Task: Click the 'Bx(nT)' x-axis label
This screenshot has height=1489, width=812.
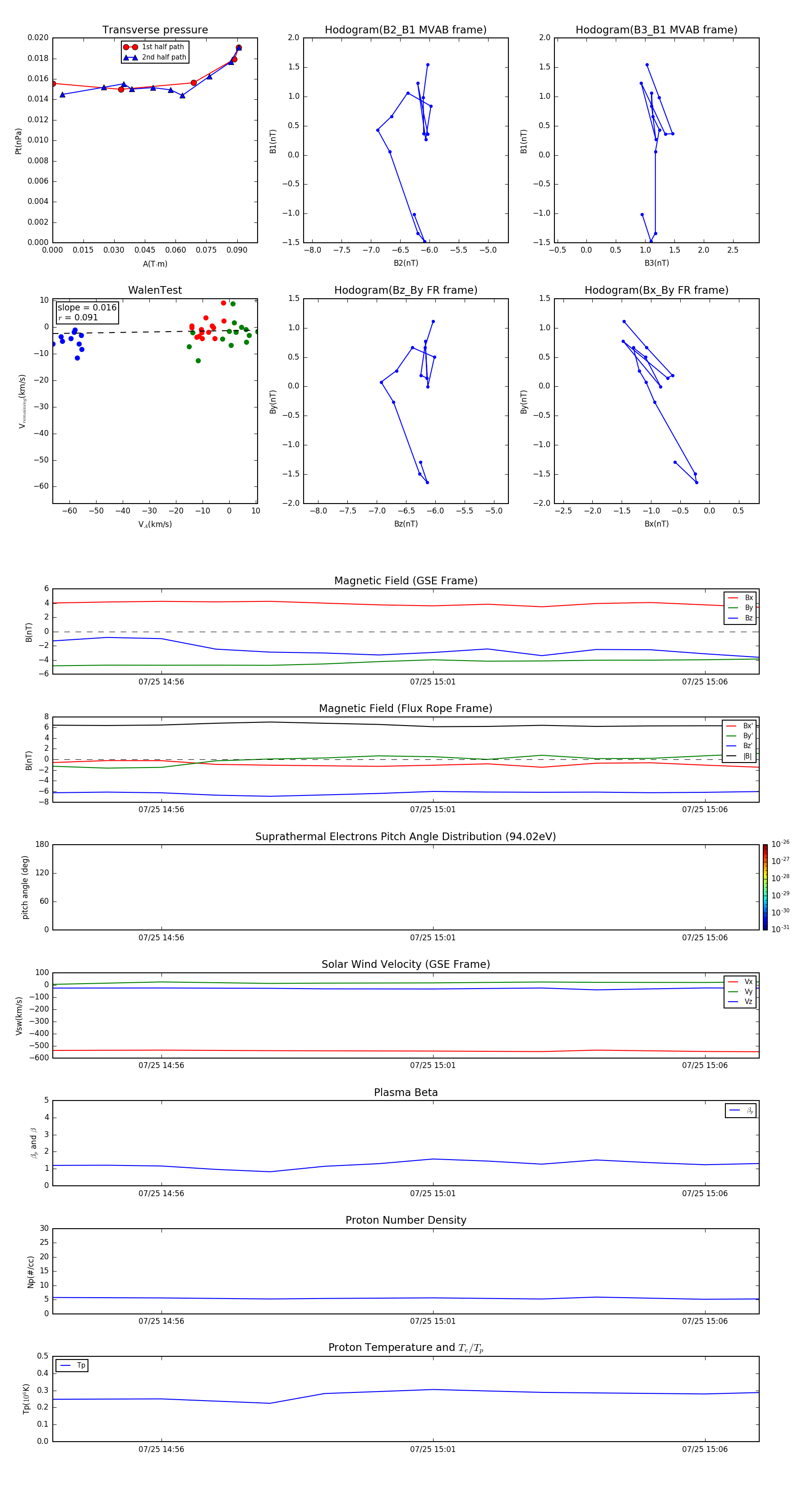Action: click(656, 524)
